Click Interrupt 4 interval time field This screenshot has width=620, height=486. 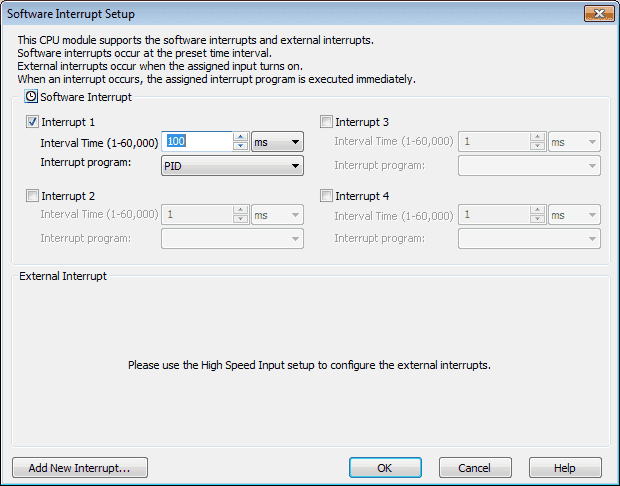point(494,215)
